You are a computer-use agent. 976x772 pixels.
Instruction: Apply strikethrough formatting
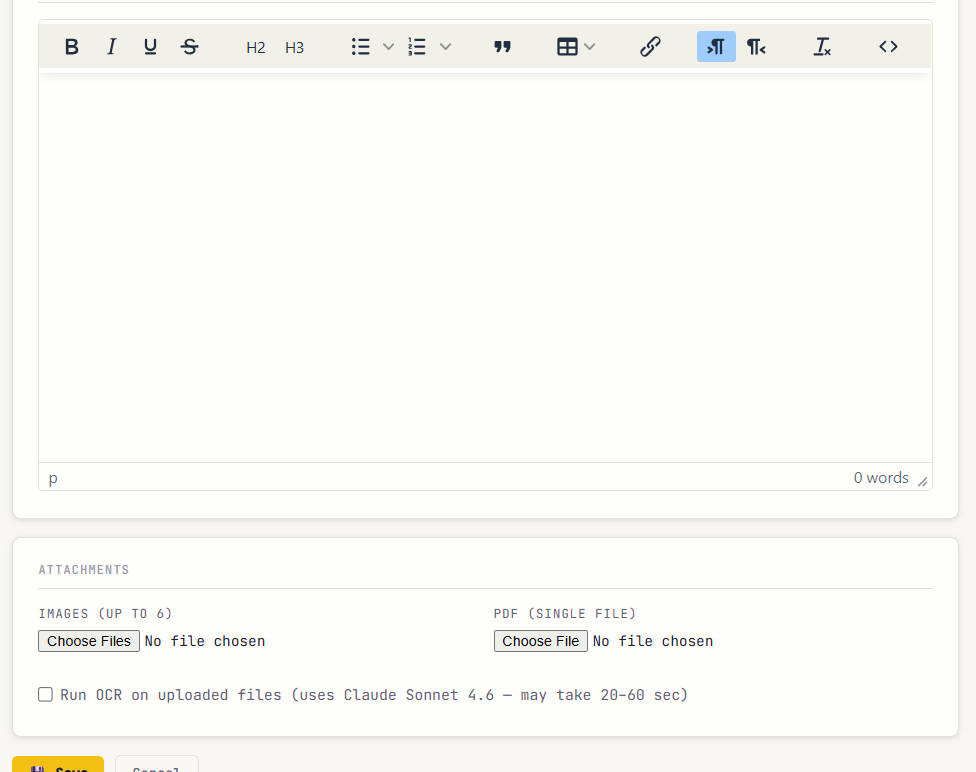(189, 47)
